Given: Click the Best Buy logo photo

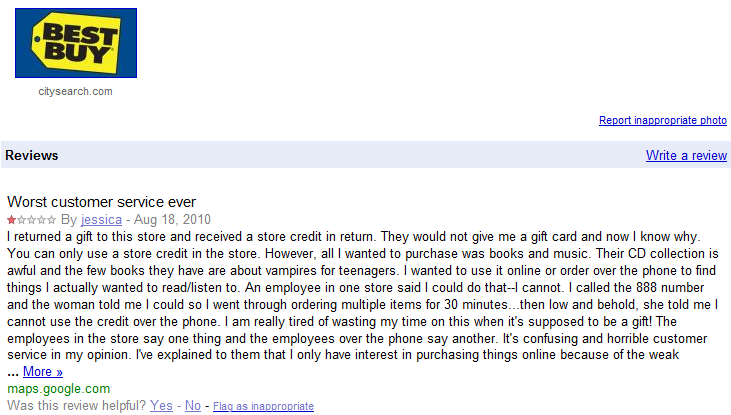Looking at the screenshot, I should click(x=75, y=43).
